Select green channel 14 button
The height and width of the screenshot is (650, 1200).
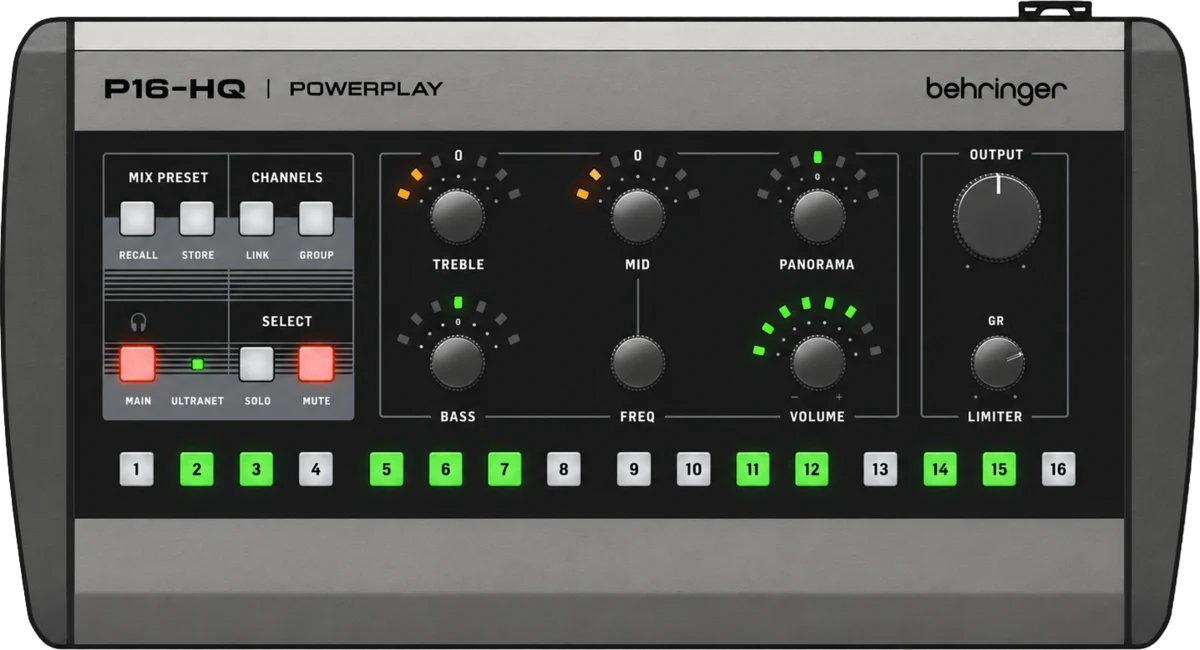click(940, 469)
